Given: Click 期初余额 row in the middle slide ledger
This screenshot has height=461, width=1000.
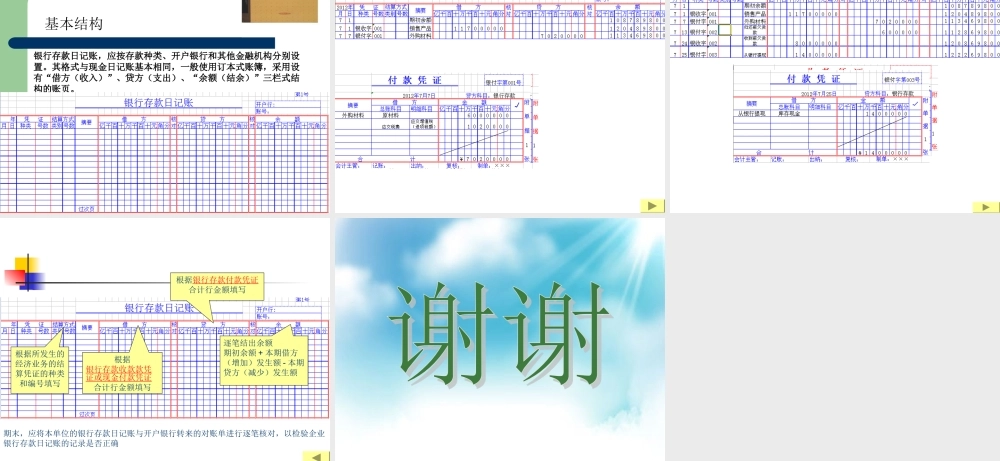Looking at the screenshot, I should click(x=499, y=20).
